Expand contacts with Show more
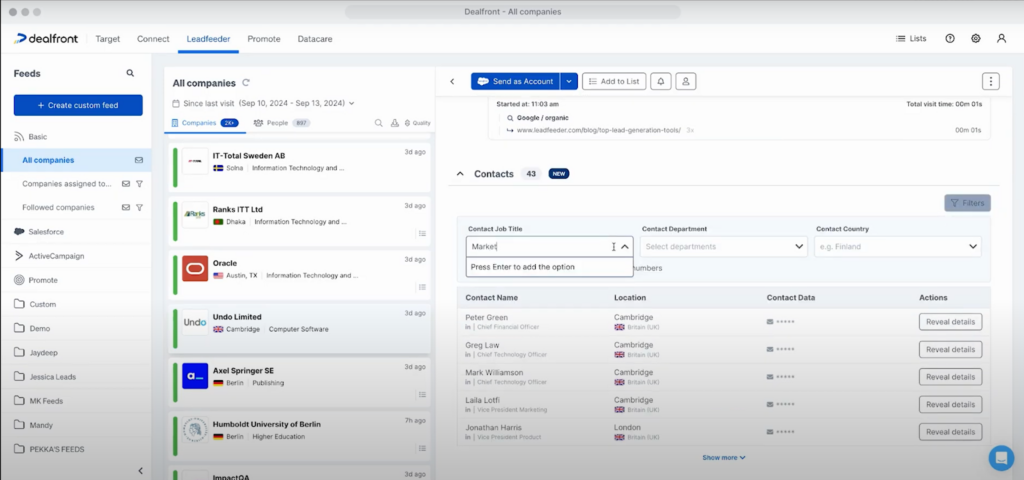 pos(724,458)
